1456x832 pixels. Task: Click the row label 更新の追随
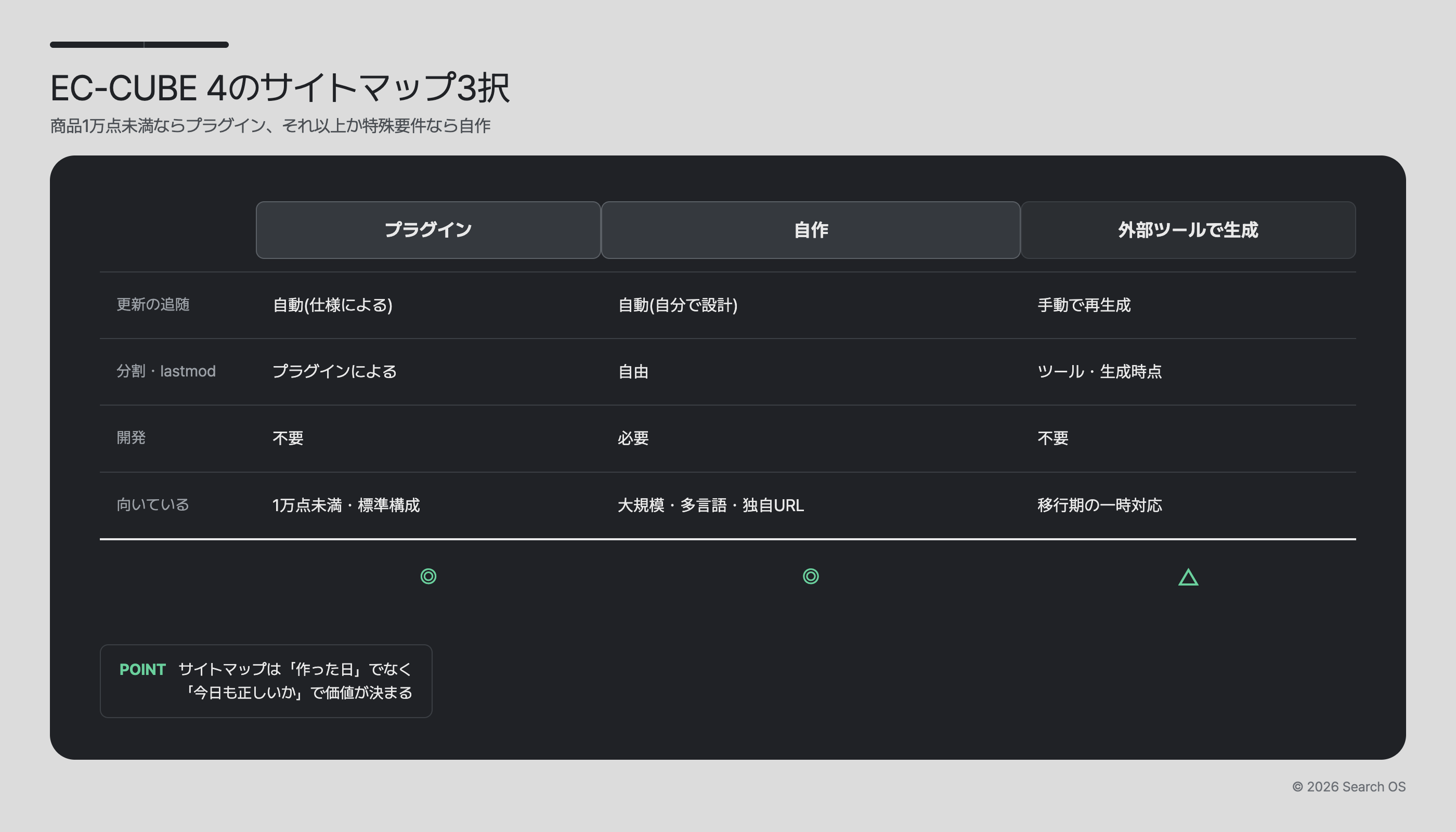point(153,305)
